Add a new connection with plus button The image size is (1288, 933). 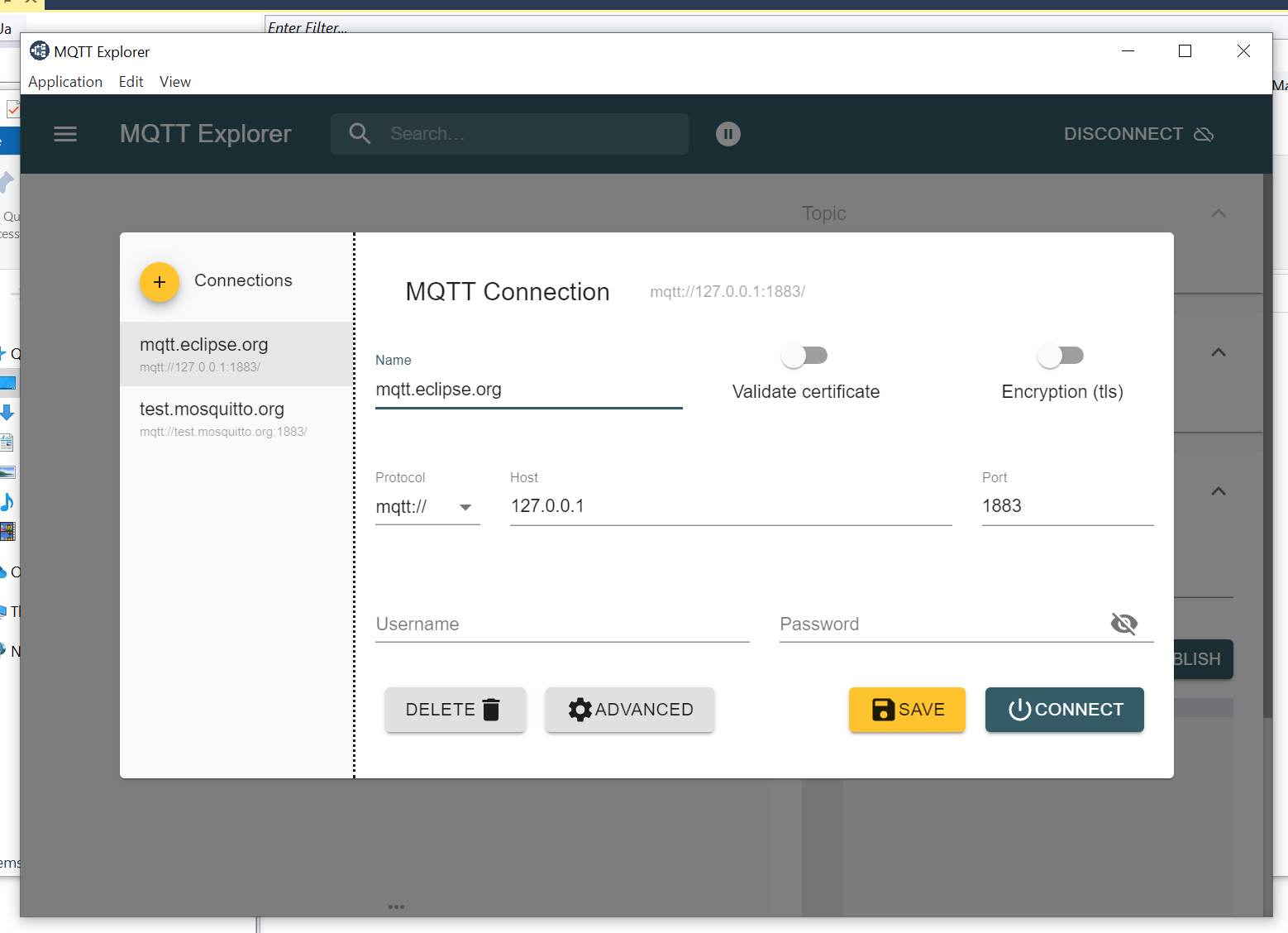(x=160, y=282)
